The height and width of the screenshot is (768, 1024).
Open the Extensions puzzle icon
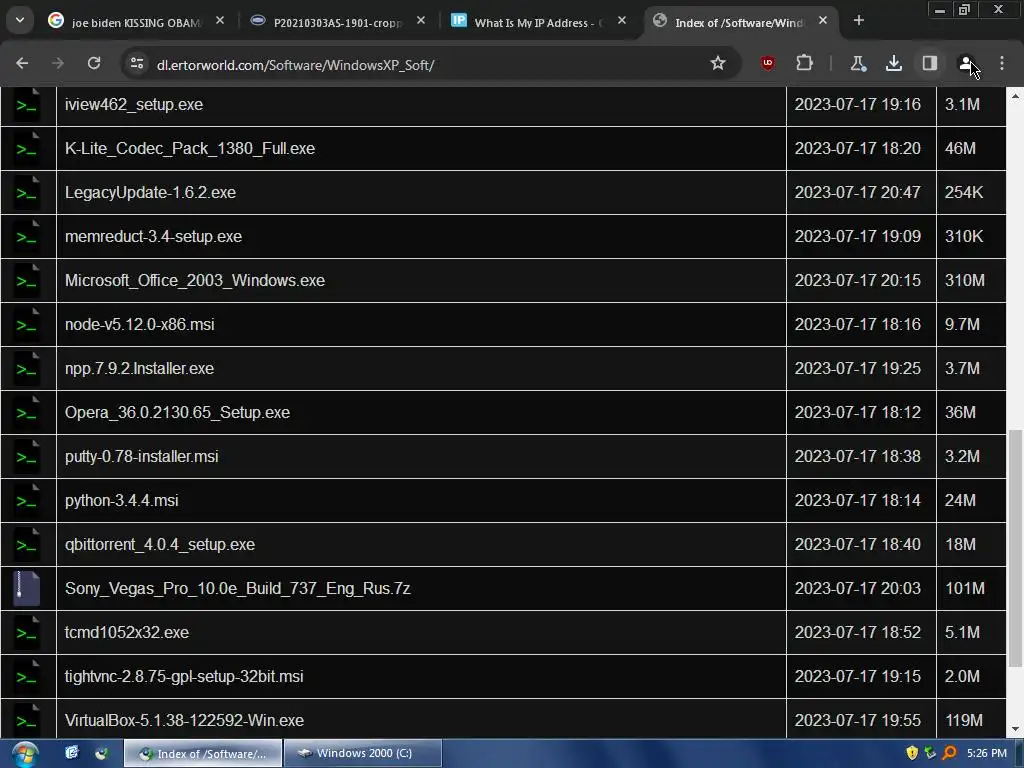[x=805, y=63]
